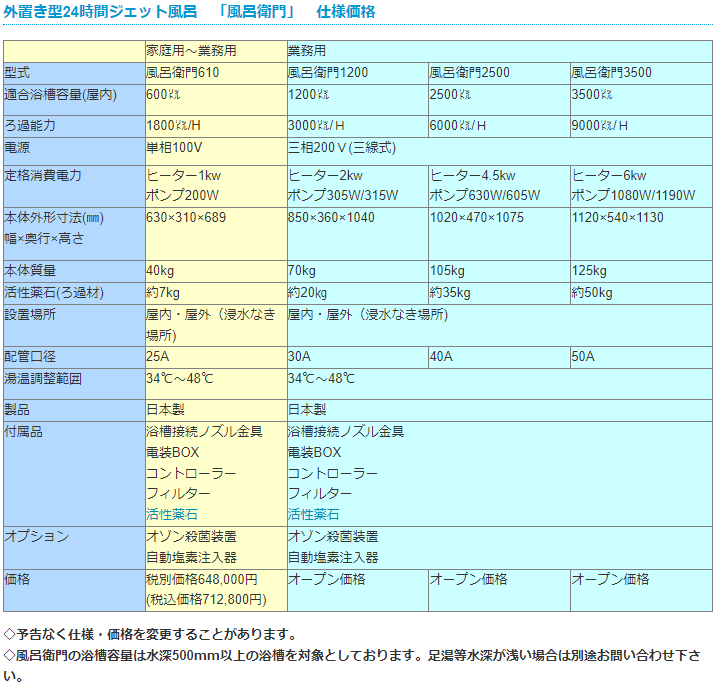717x686 pixels.
Task: Select the 風呂衛門1200 model cell
Action: (x=358, y=73)
